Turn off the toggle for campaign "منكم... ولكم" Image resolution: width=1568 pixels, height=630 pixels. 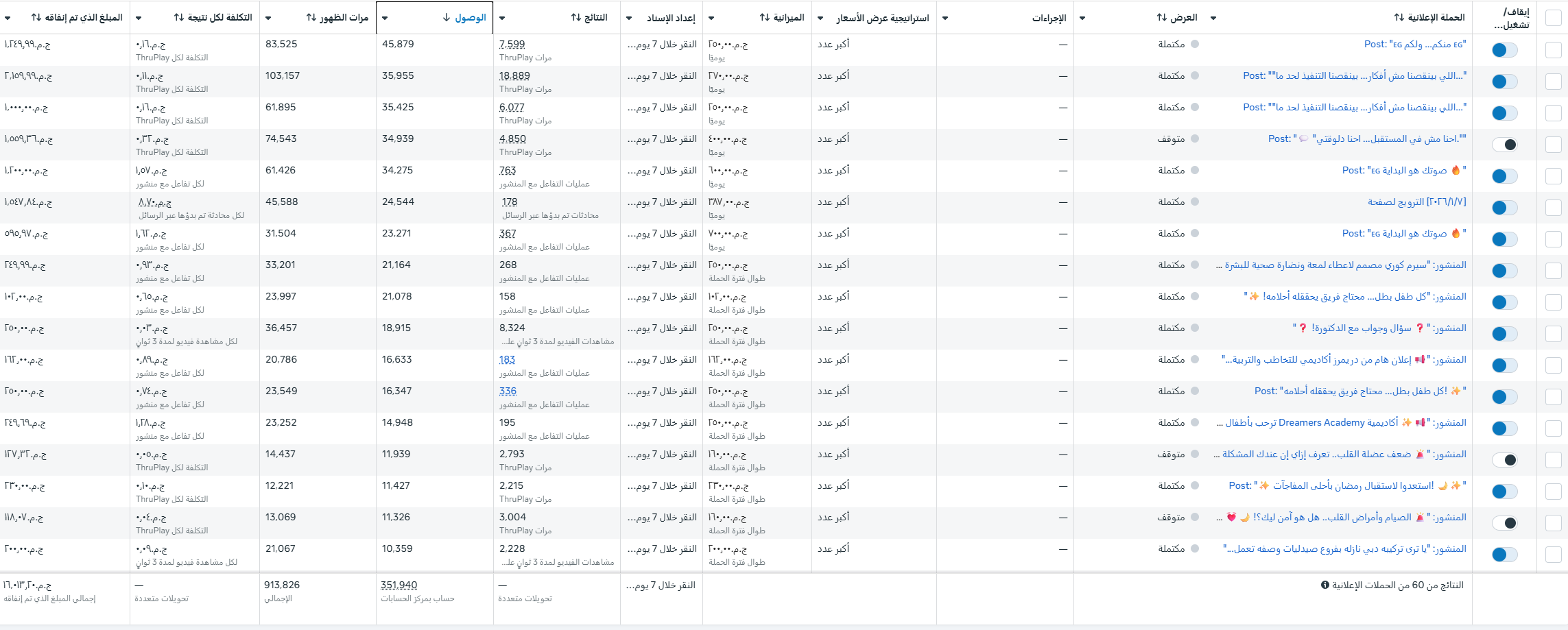click(x=1505, y=50)
